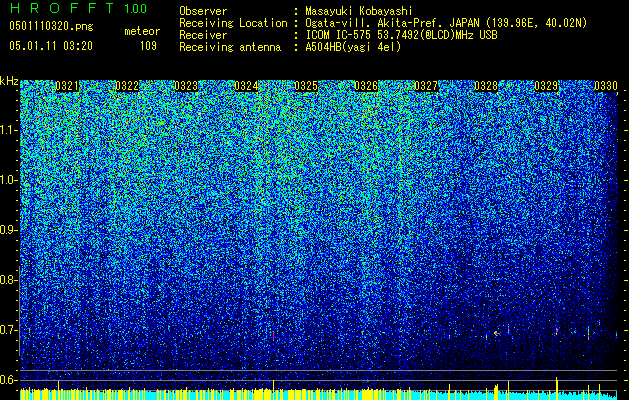Click the red meteor echo below 0325
629x400 pixels.
coord(273,336)
